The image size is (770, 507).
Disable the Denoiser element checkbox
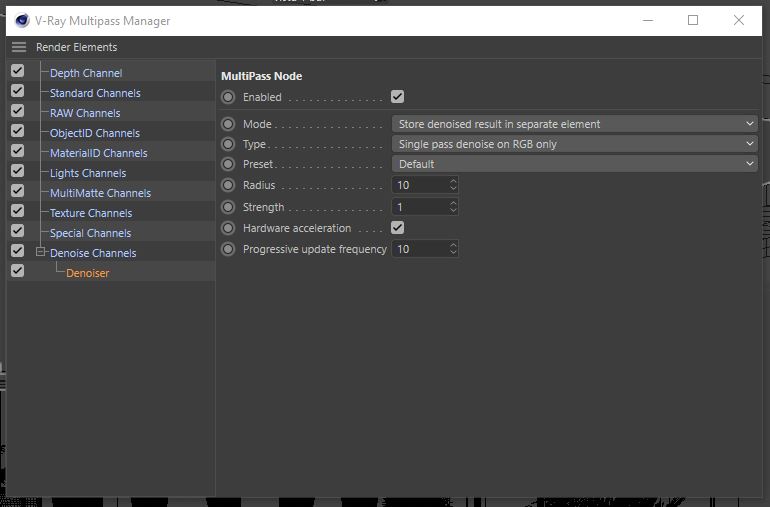pyautogui.click(x=18, y=271)
